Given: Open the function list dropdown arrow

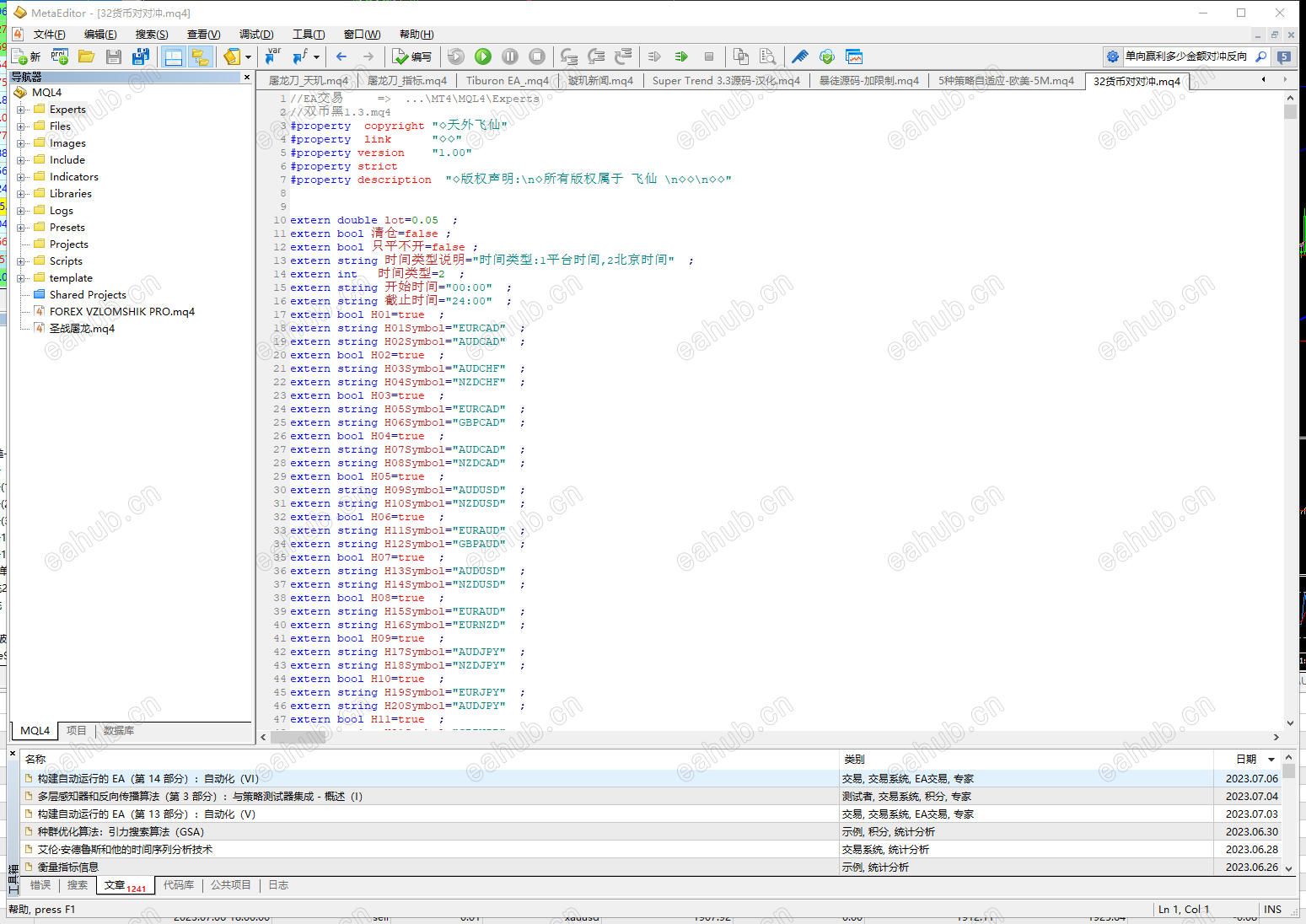Looking at the screenshot, I should (x=316, y=56).
